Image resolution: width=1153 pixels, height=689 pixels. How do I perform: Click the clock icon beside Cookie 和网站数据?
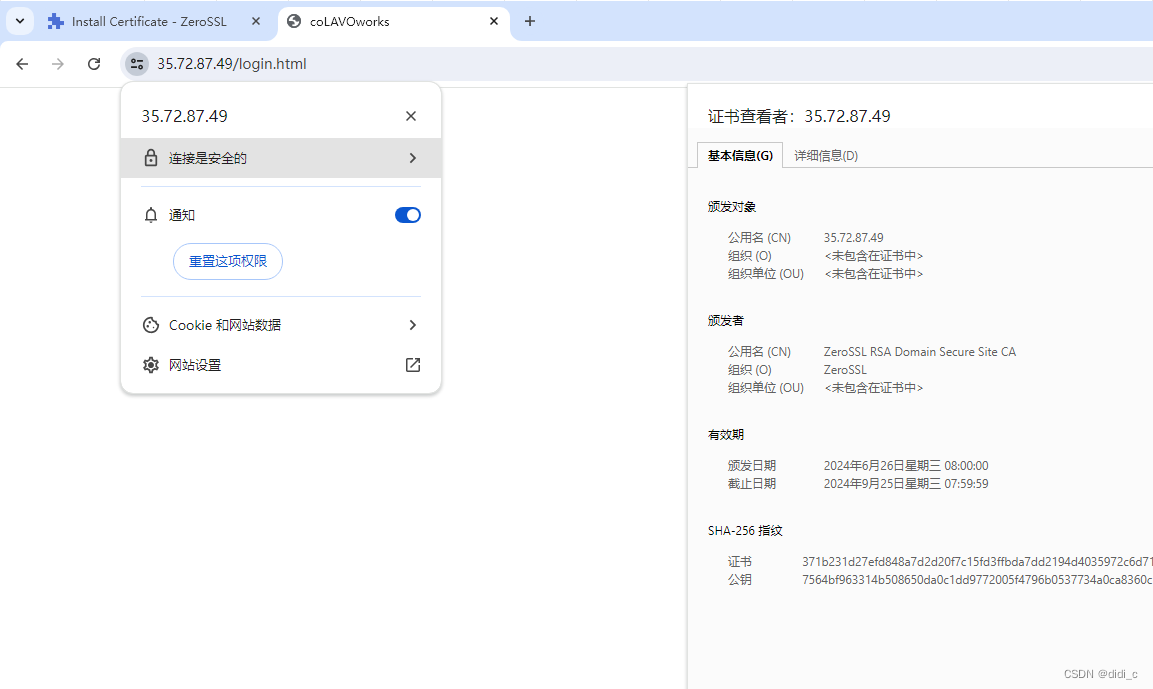(151, 325)
